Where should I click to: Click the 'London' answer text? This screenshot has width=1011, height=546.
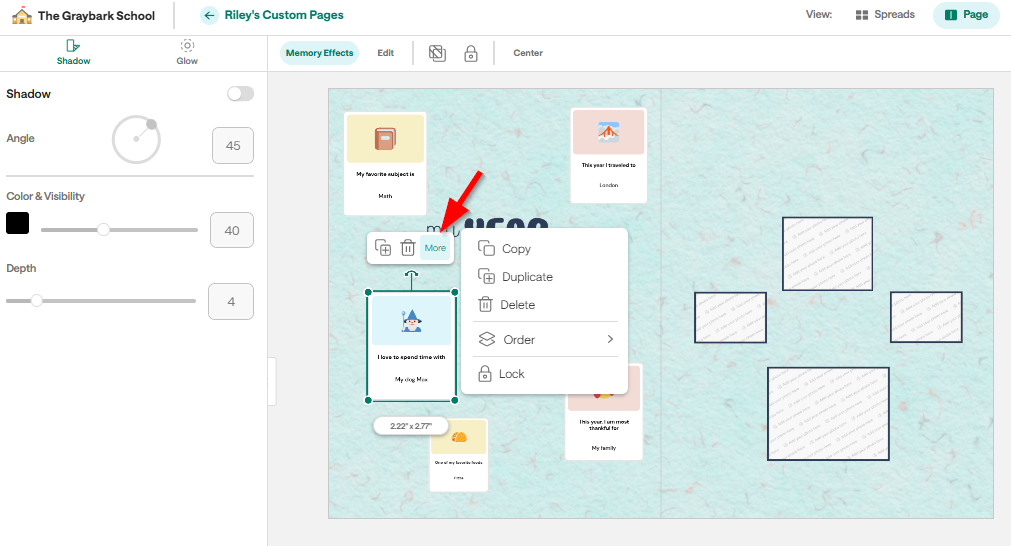[609, 185]
